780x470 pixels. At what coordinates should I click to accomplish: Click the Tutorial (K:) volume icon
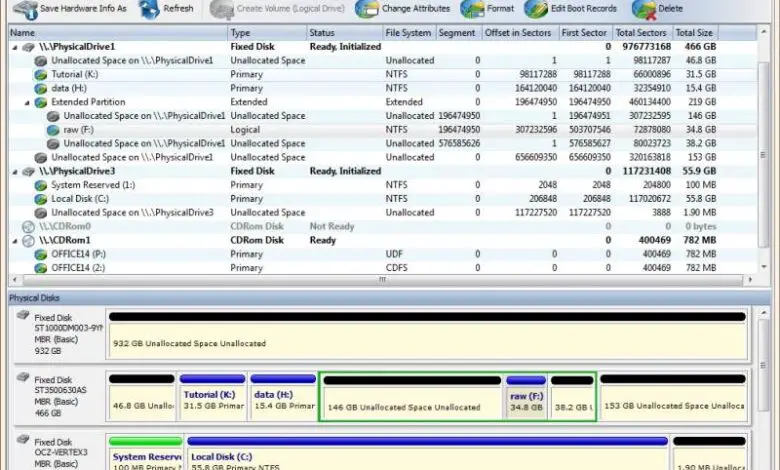(40, 75)
